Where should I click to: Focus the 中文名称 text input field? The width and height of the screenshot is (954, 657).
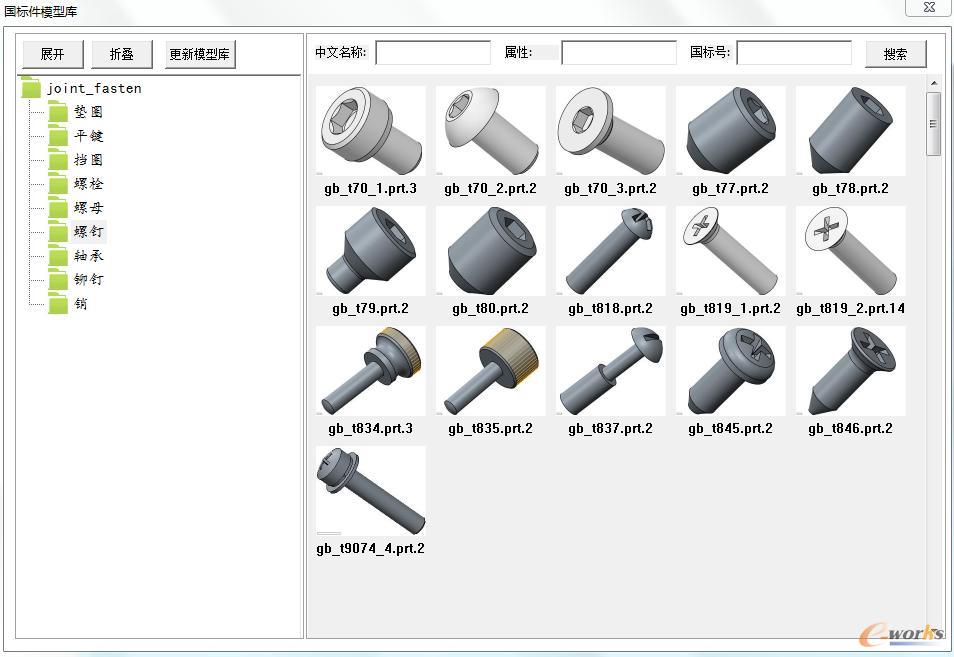click(432, 53)
